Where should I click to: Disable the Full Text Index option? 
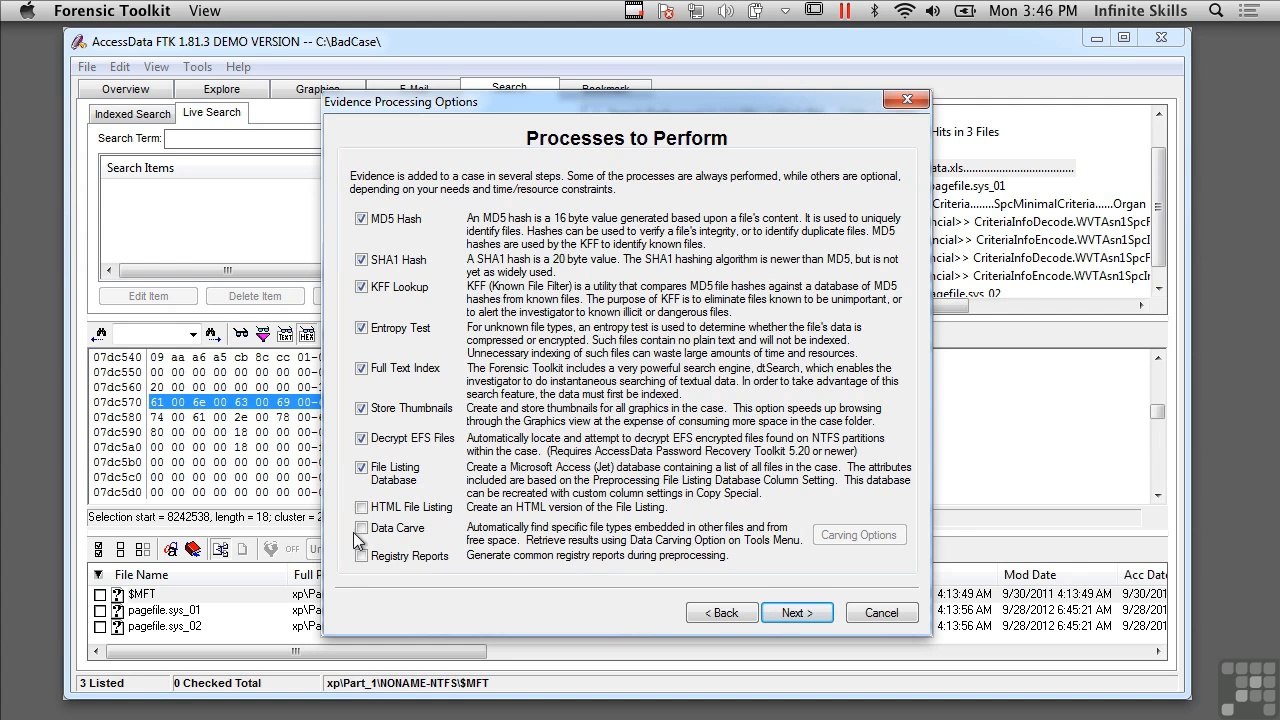coord(361,368)
